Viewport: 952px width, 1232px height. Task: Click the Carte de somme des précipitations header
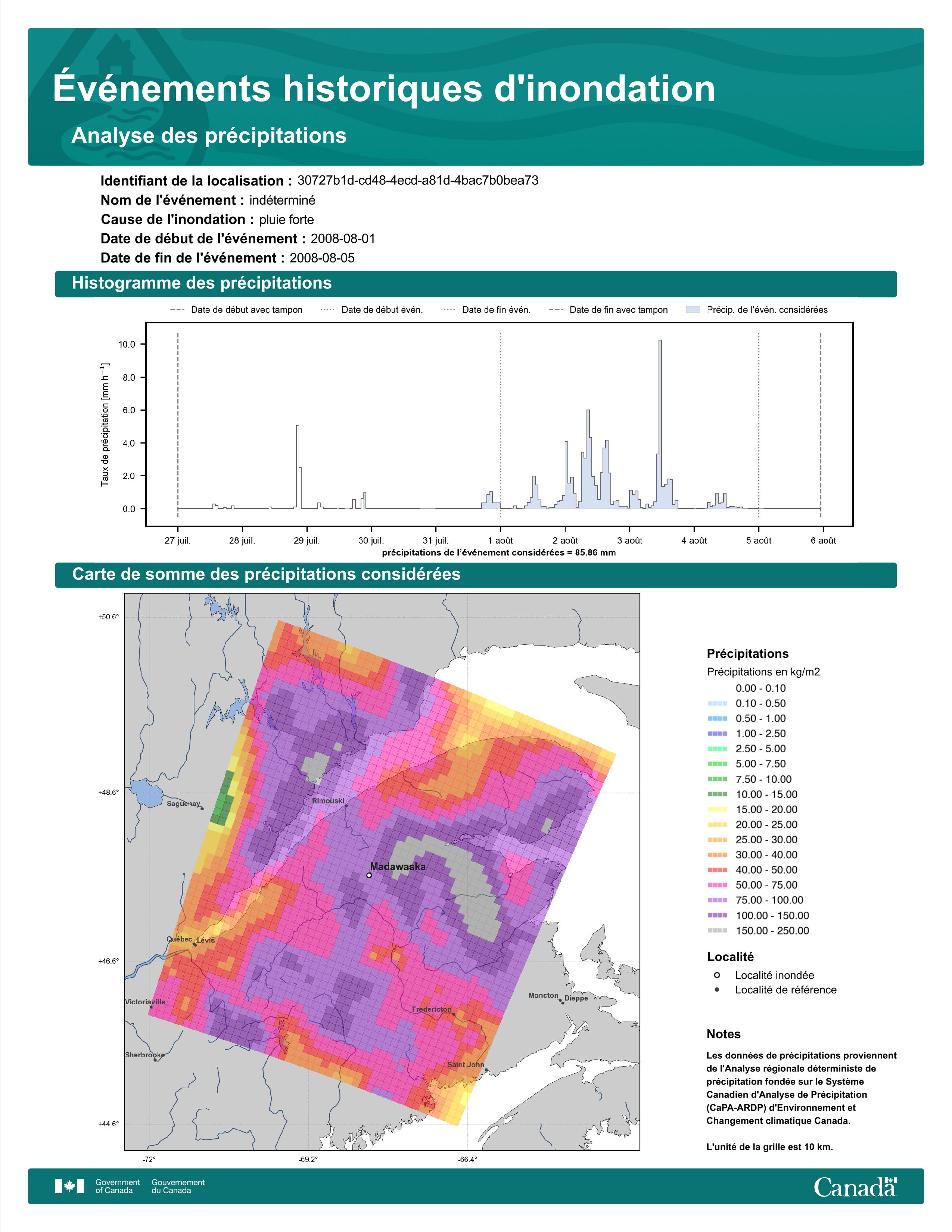coord(475,575)
